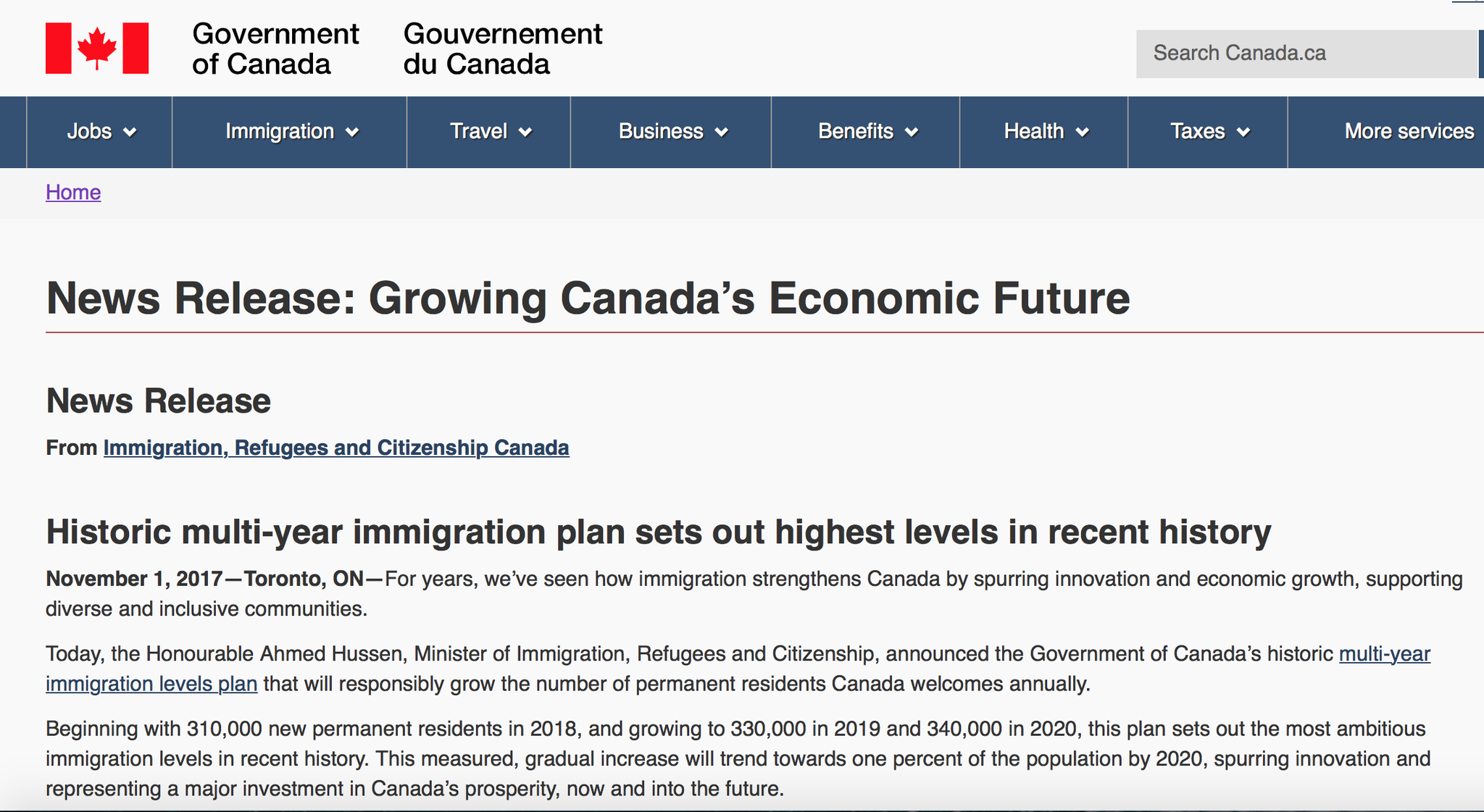This screenshot has width=1484, height=812.
Task: Open the multi-year immigration levels plan link
Action: [x=1384, y=654]
